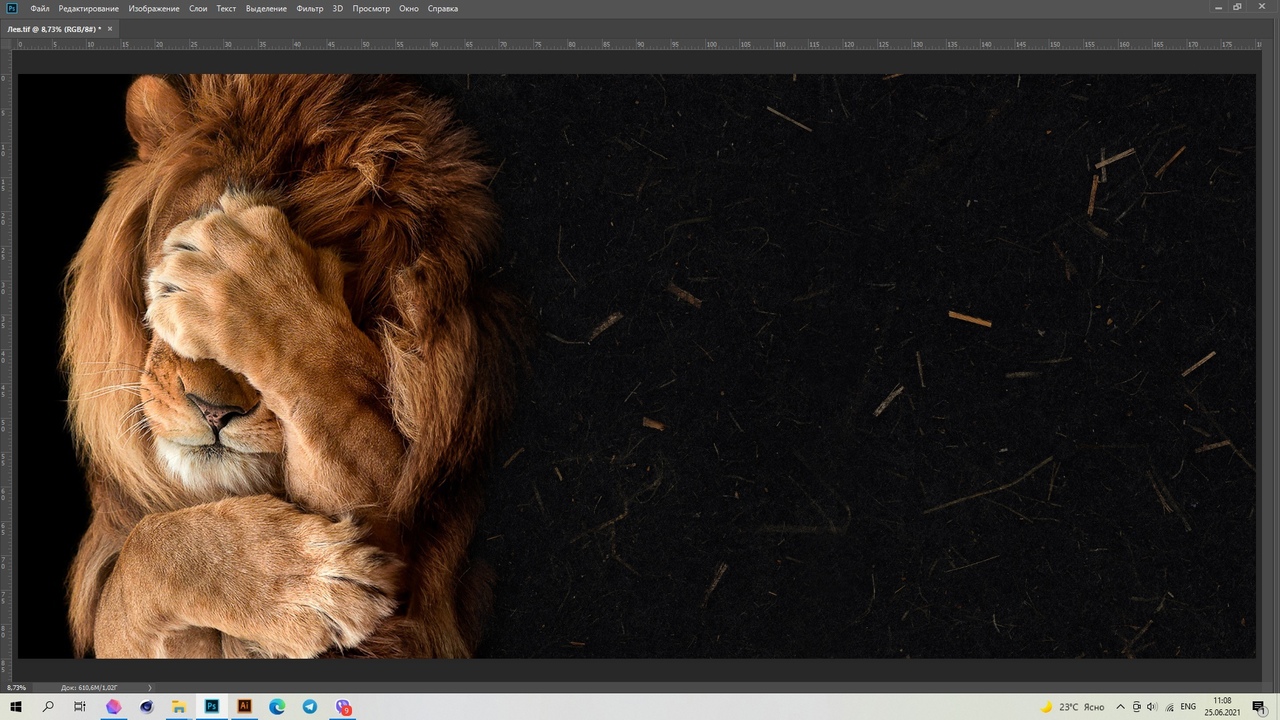1280x720 pixels.
Task: Switch to Illustrator on the taskbar
Action: click(x=245, y=707)
